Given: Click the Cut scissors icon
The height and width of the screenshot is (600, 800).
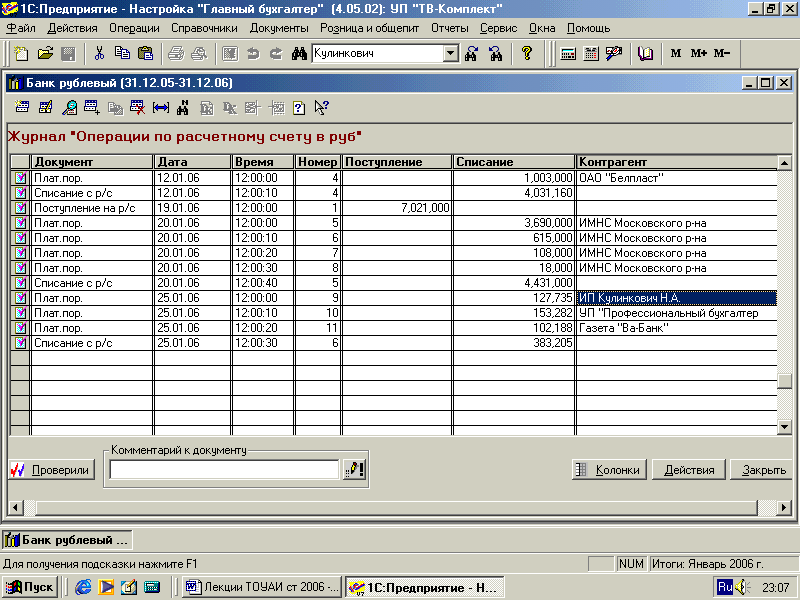Looking at the screenshot, I should coord(99,53).
